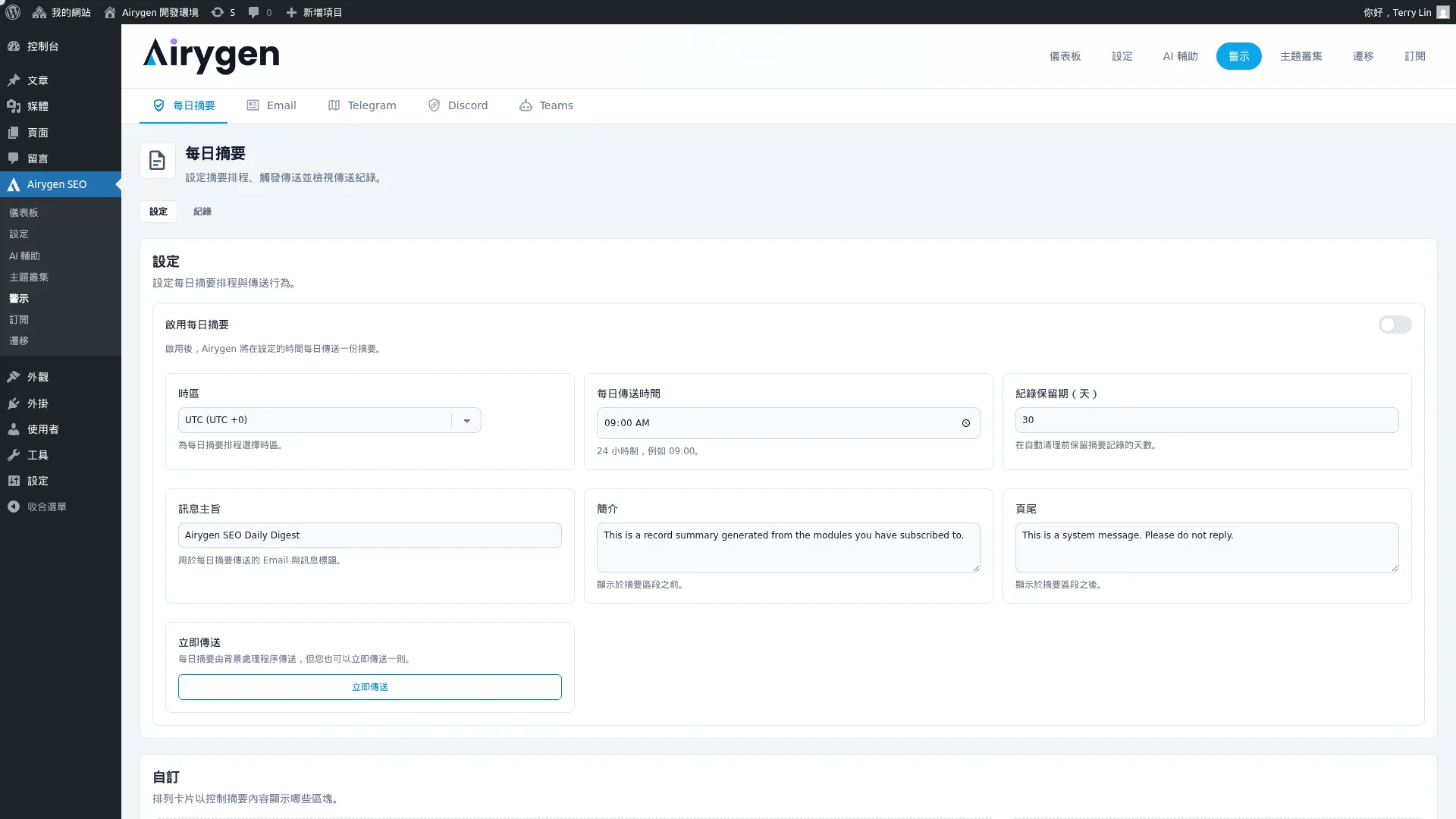1456x819 pixels.
Task: Click the WordPress logo in admin bar
Action: [12, 12]
